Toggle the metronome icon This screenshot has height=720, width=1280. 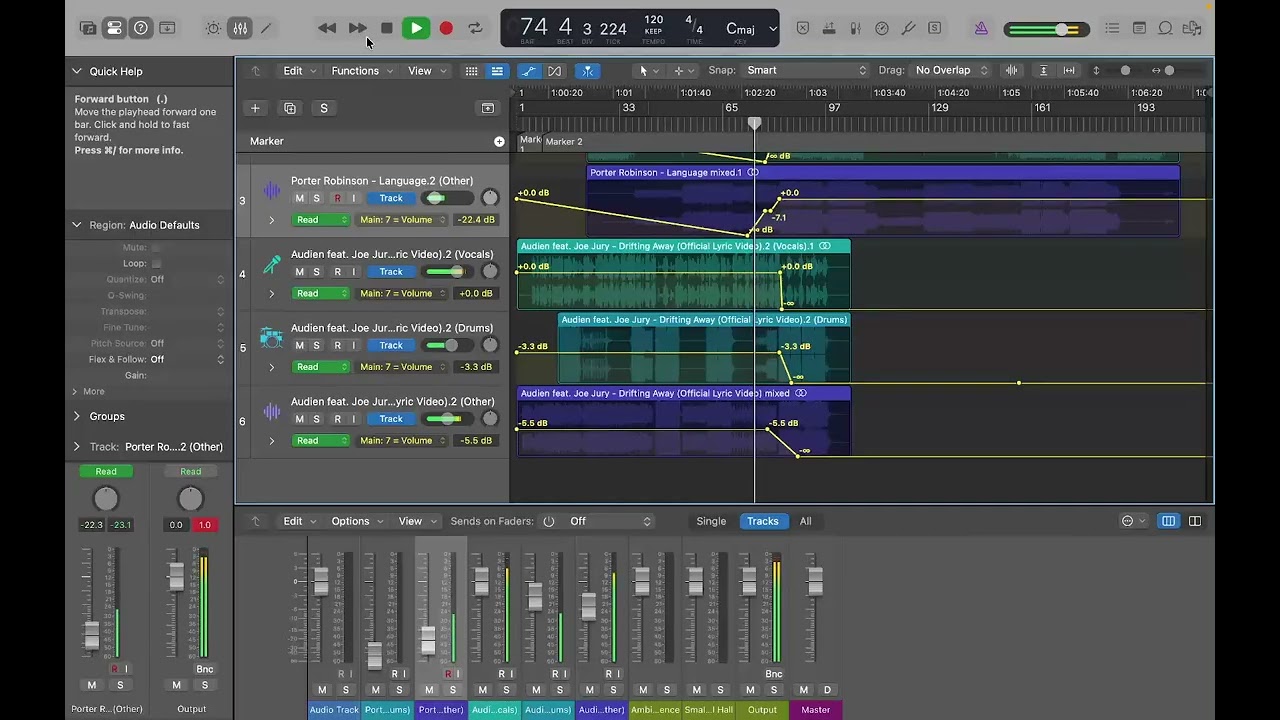pos(981,28)
